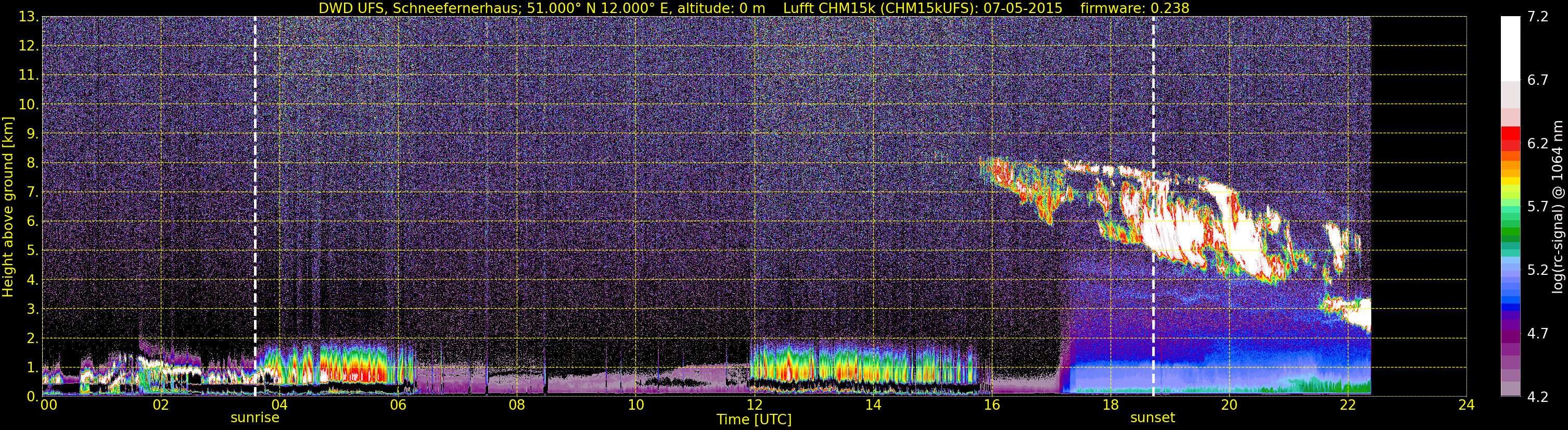Click the time axis tick label "16"
The image size is (1568, 430).
click(991, 406)
